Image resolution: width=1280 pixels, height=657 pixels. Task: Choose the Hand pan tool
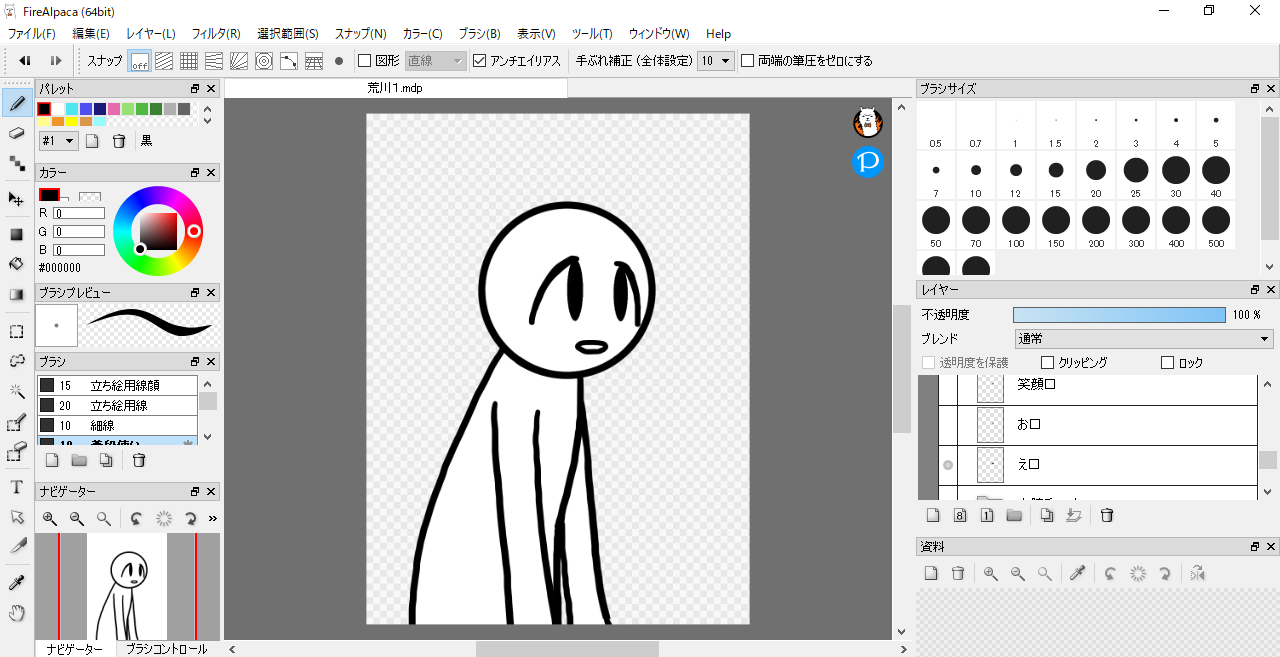tap(17, 612)
